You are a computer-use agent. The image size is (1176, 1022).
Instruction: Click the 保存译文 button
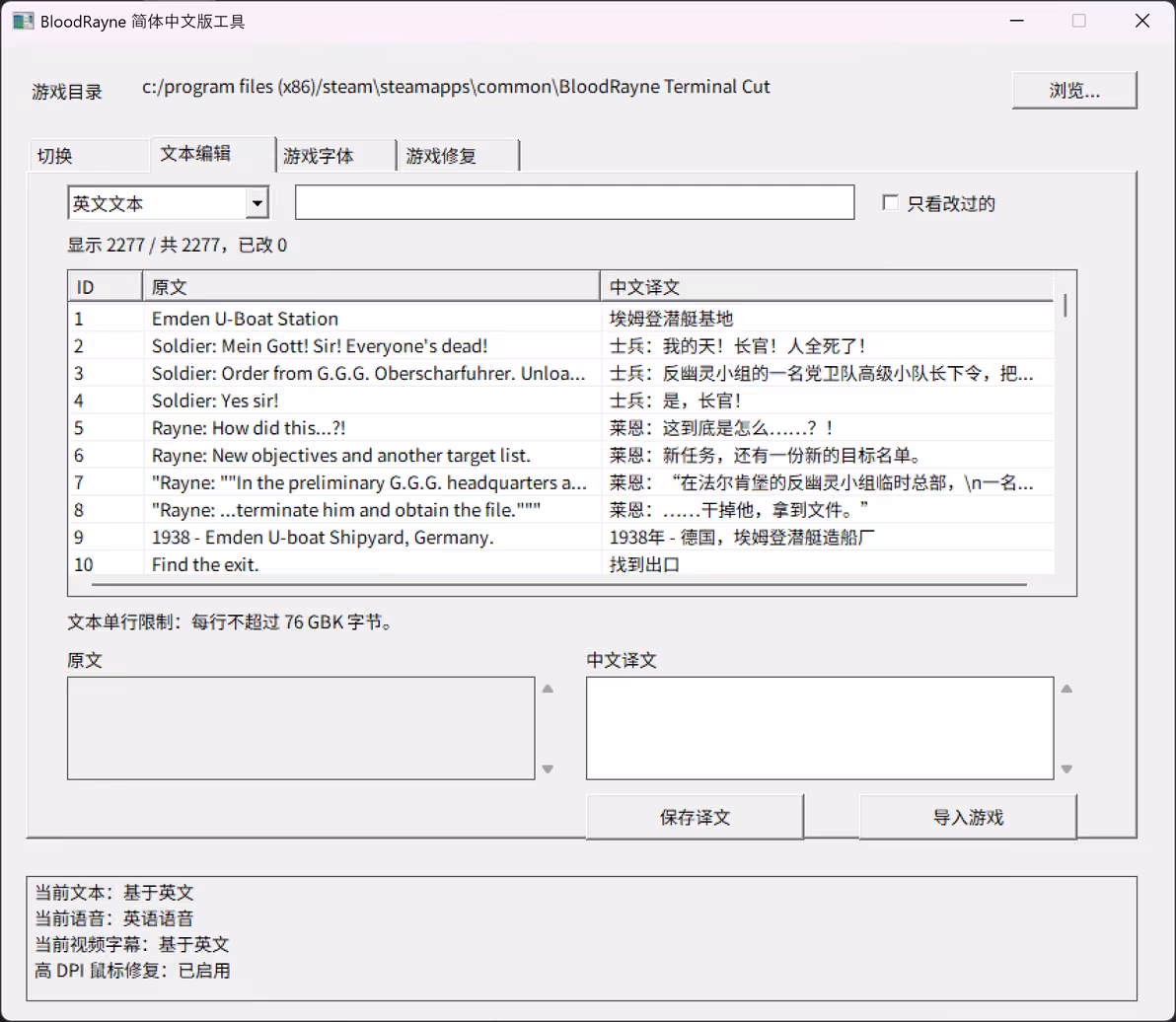point(695,817)
